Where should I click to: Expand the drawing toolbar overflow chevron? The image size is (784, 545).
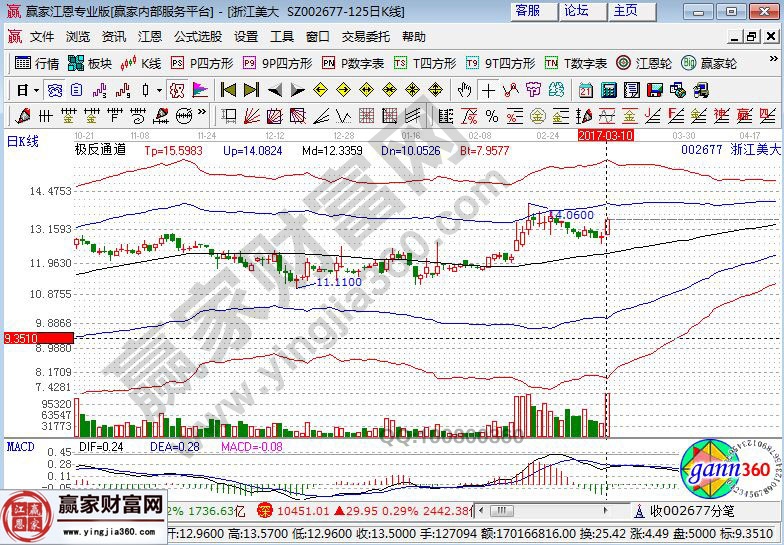[202, 112]
